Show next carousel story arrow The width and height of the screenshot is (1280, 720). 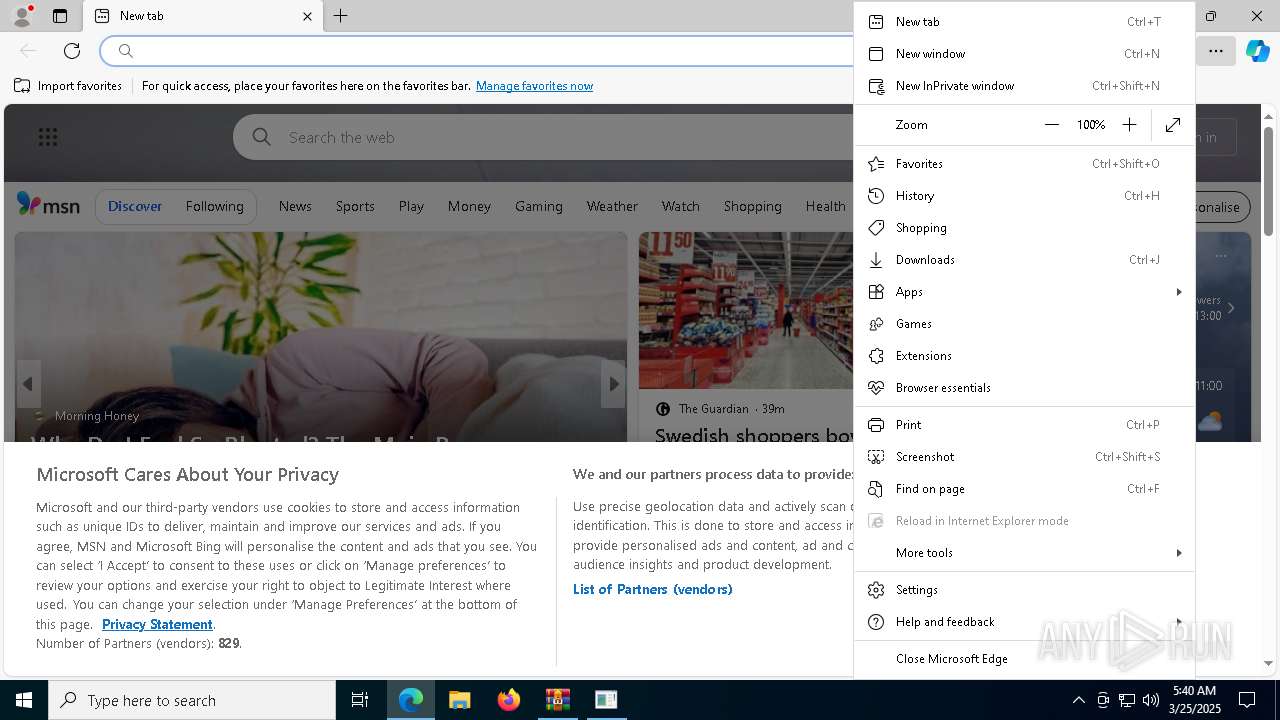[613, 384]
